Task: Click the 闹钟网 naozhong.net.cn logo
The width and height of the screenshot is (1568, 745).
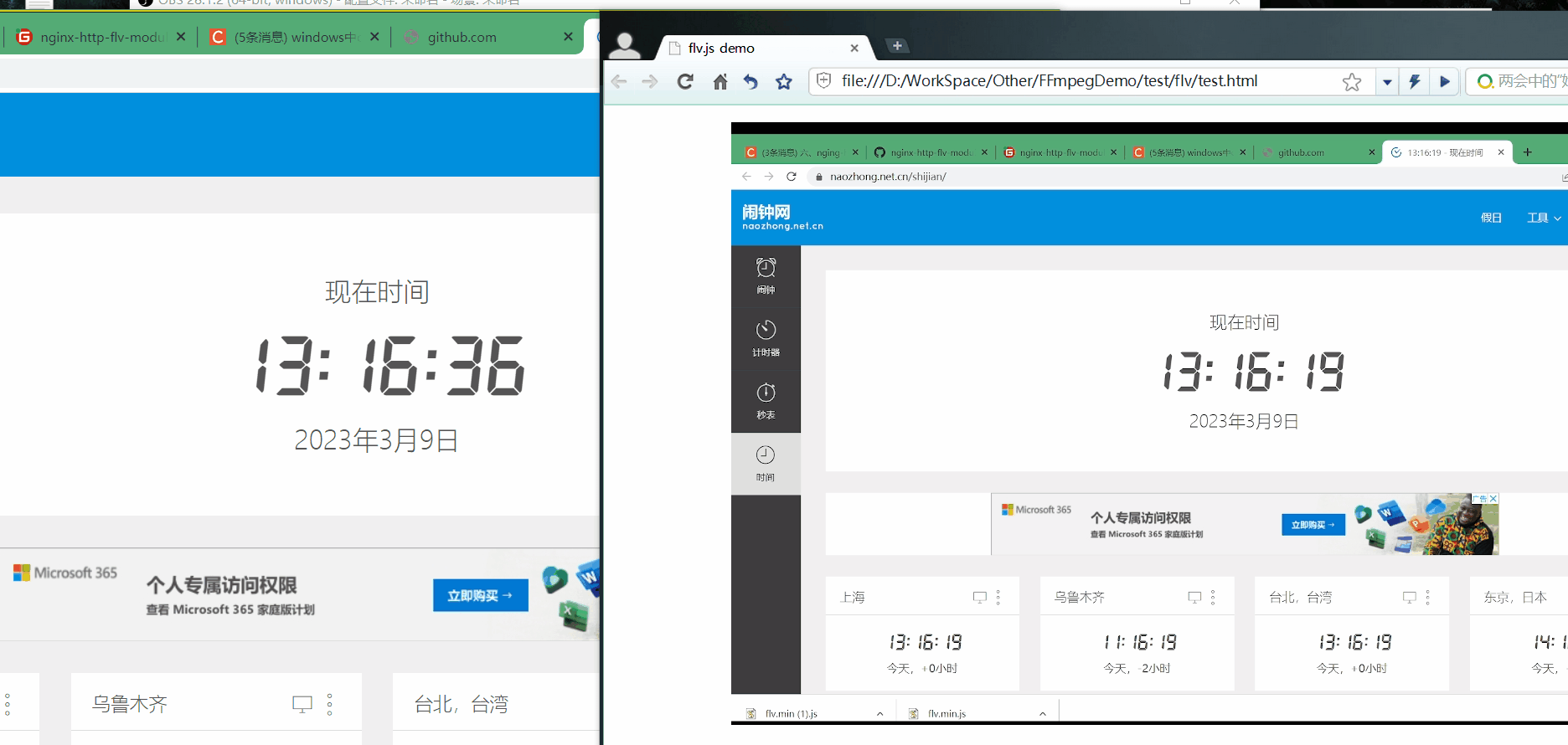Action: [782, 217]
